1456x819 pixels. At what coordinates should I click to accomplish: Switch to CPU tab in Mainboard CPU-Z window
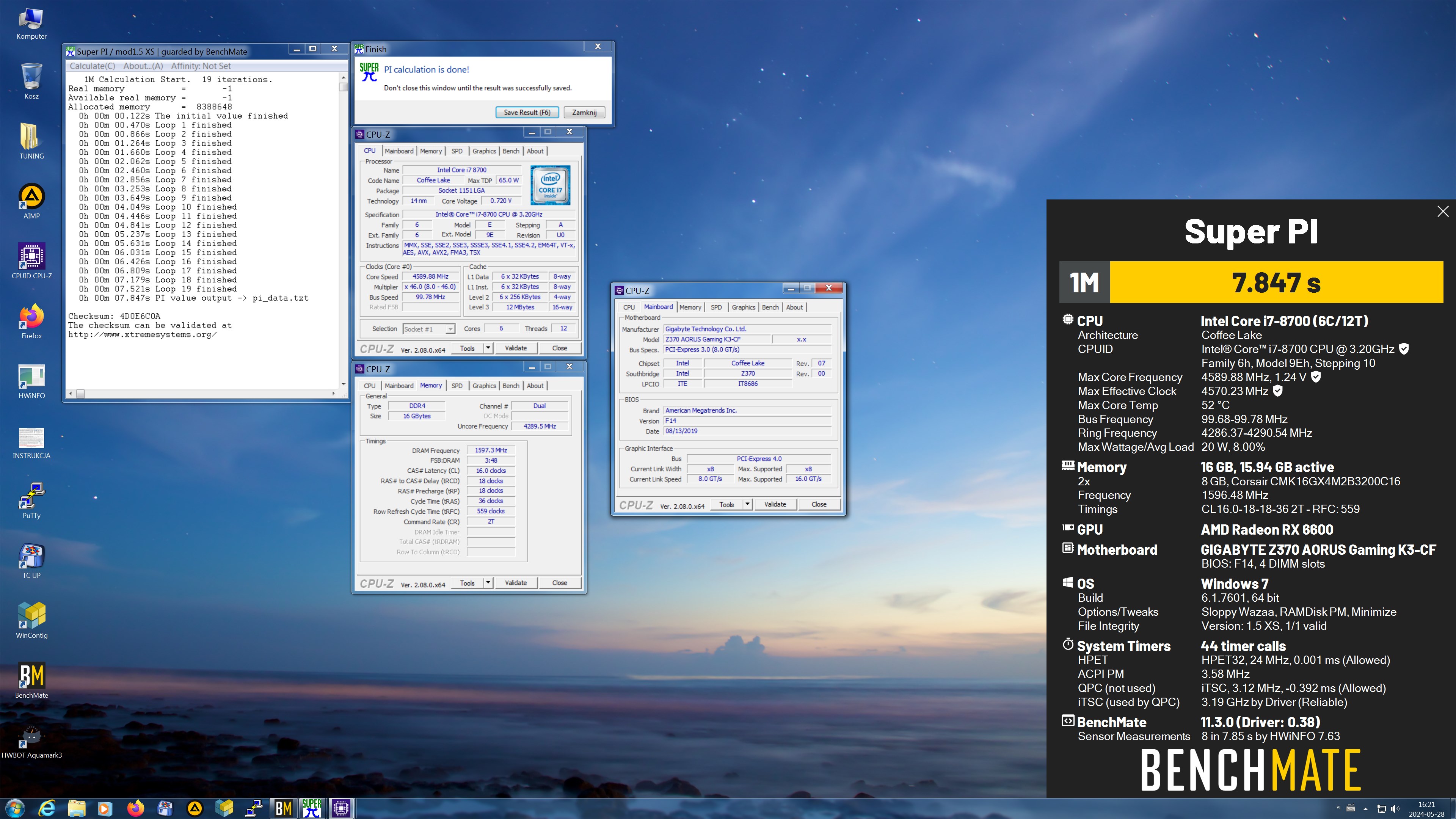point(629,307)
